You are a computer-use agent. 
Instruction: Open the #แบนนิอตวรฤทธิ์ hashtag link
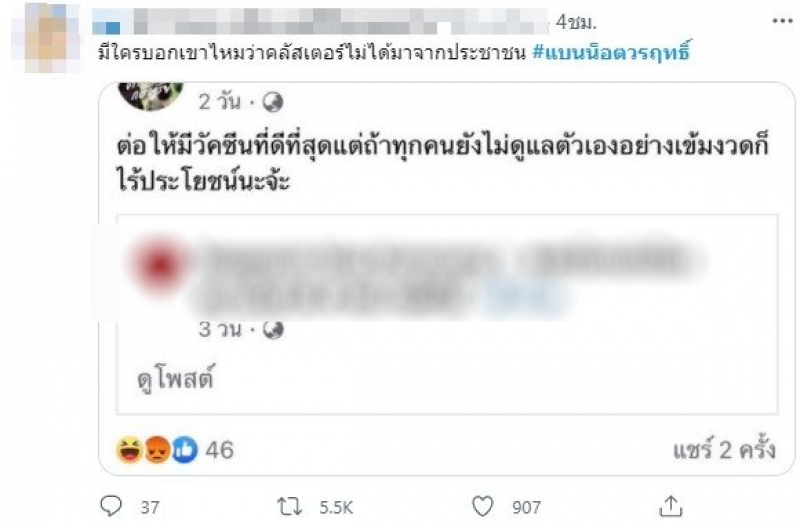(611, 52)
